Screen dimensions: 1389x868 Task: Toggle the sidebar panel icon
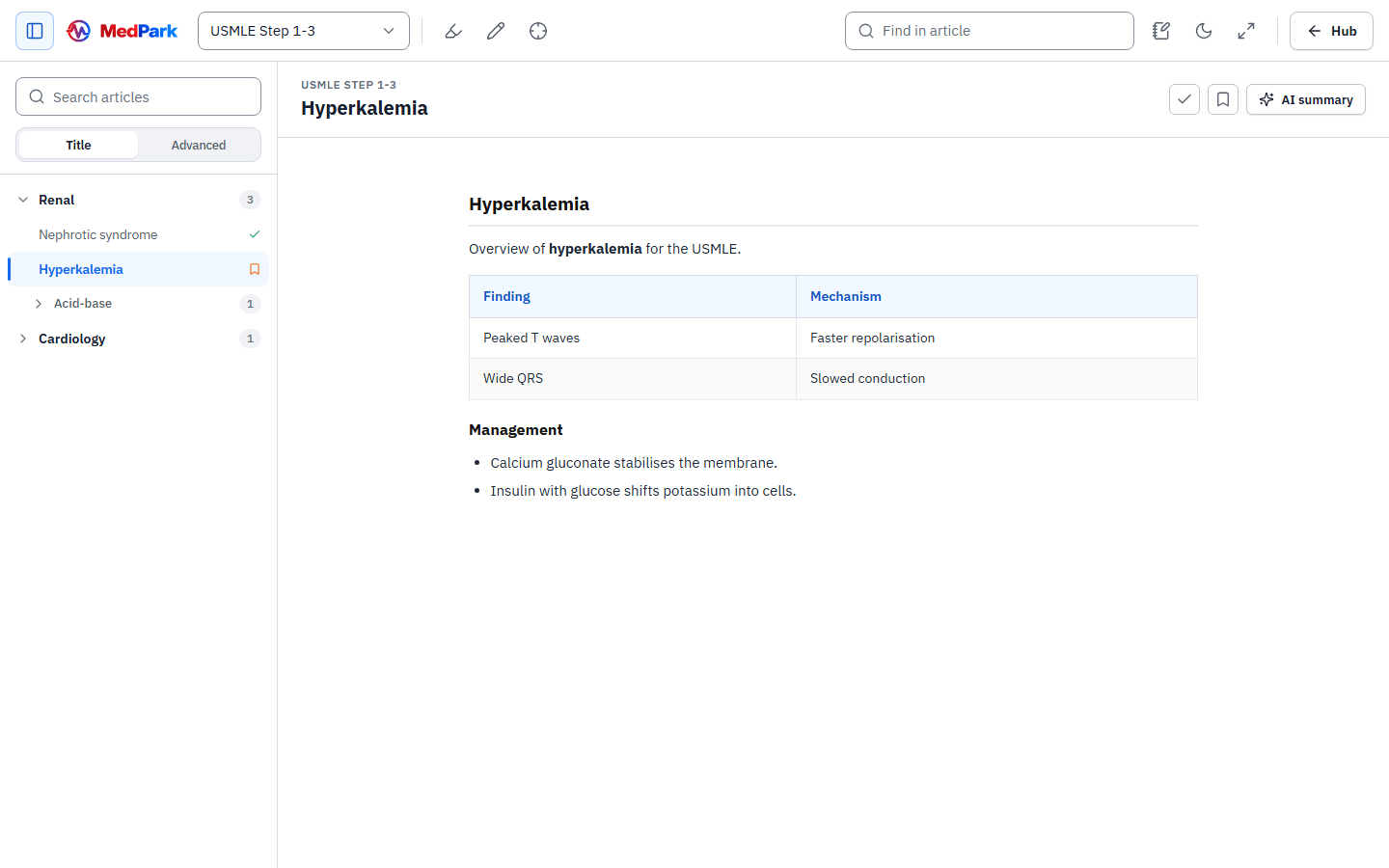coord(35,31)
